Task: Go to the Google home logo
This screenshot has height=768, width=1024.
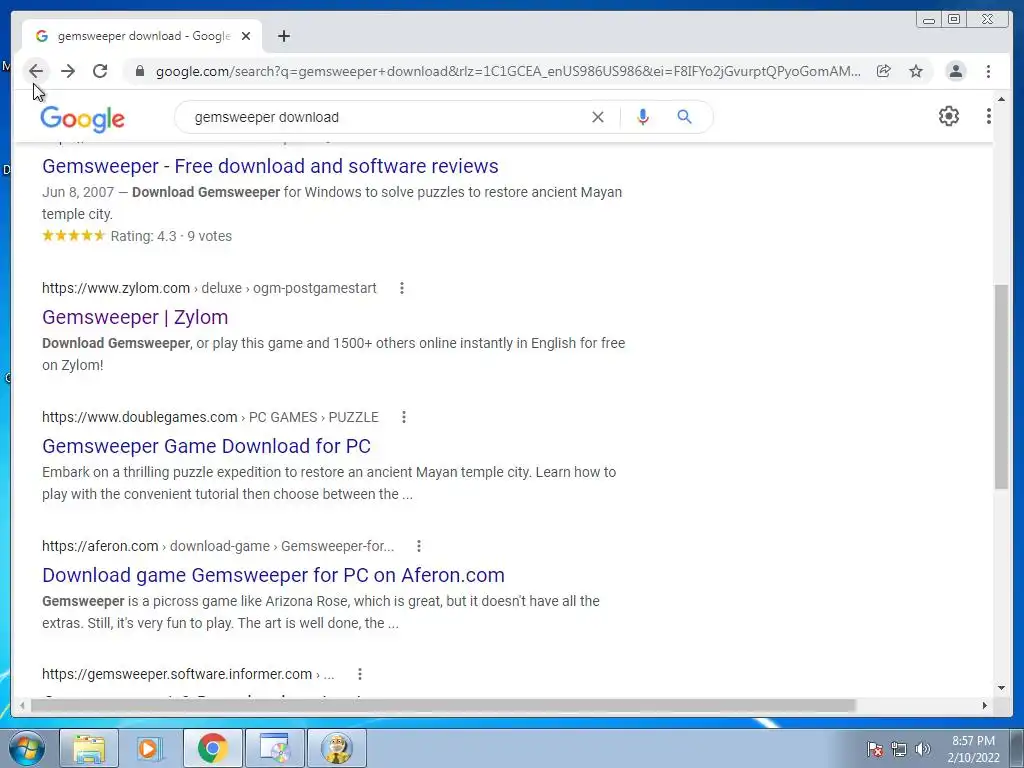Action: (82, 118)
